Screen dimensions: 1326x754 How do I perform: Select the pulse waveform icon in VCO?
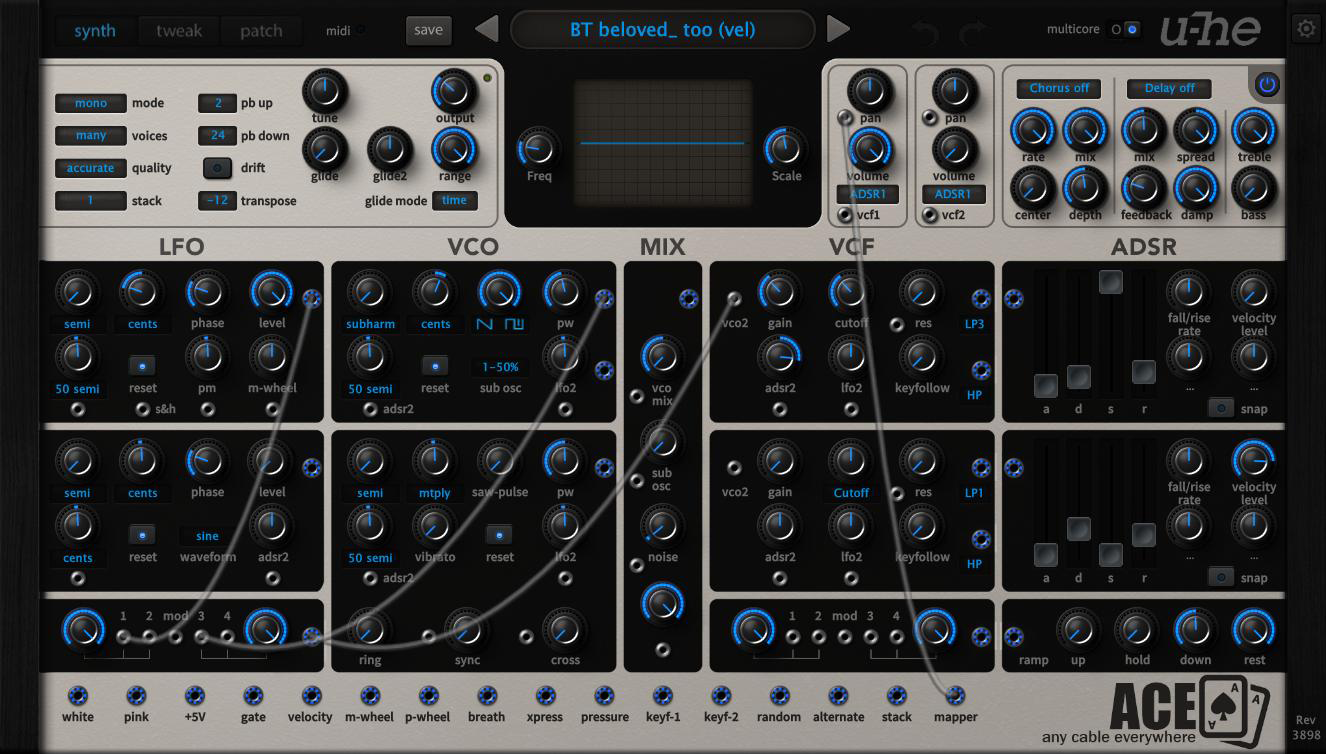pos(514,324)
